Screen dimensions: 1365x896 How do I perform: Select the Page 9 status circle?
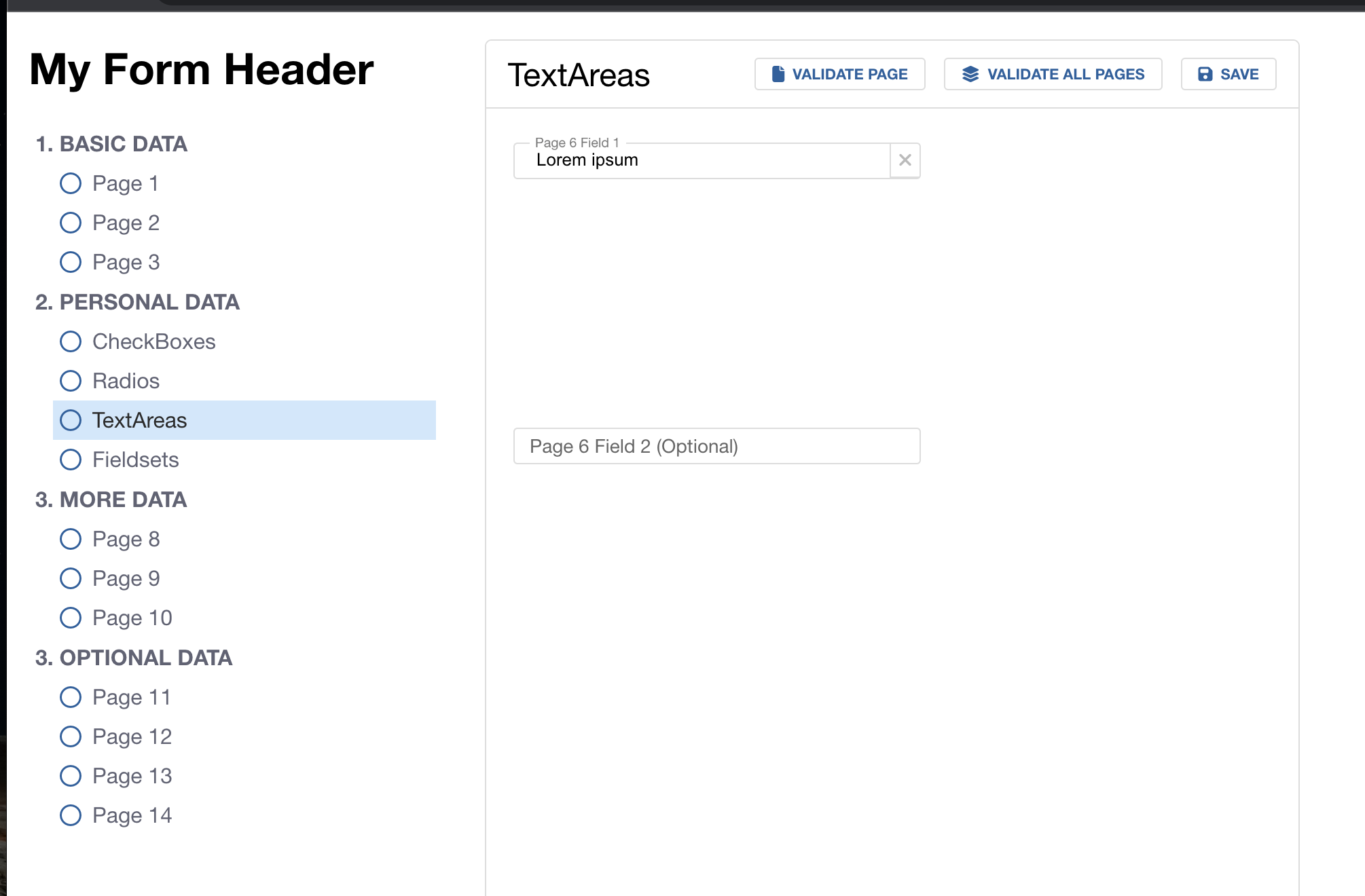point(71,578)
